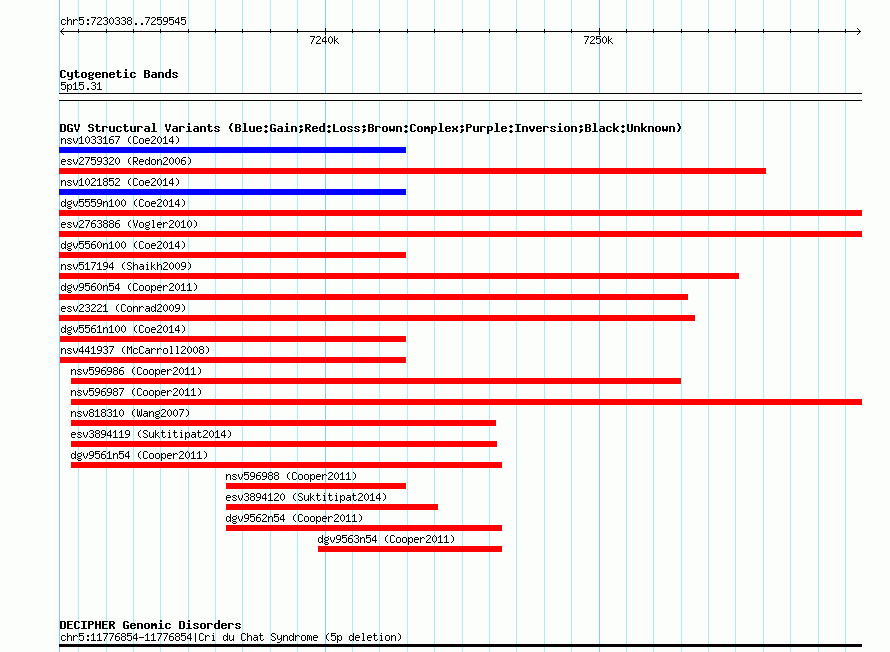
Task: Click the red esv23221 loss bar
Action: [x=377, y=318]
